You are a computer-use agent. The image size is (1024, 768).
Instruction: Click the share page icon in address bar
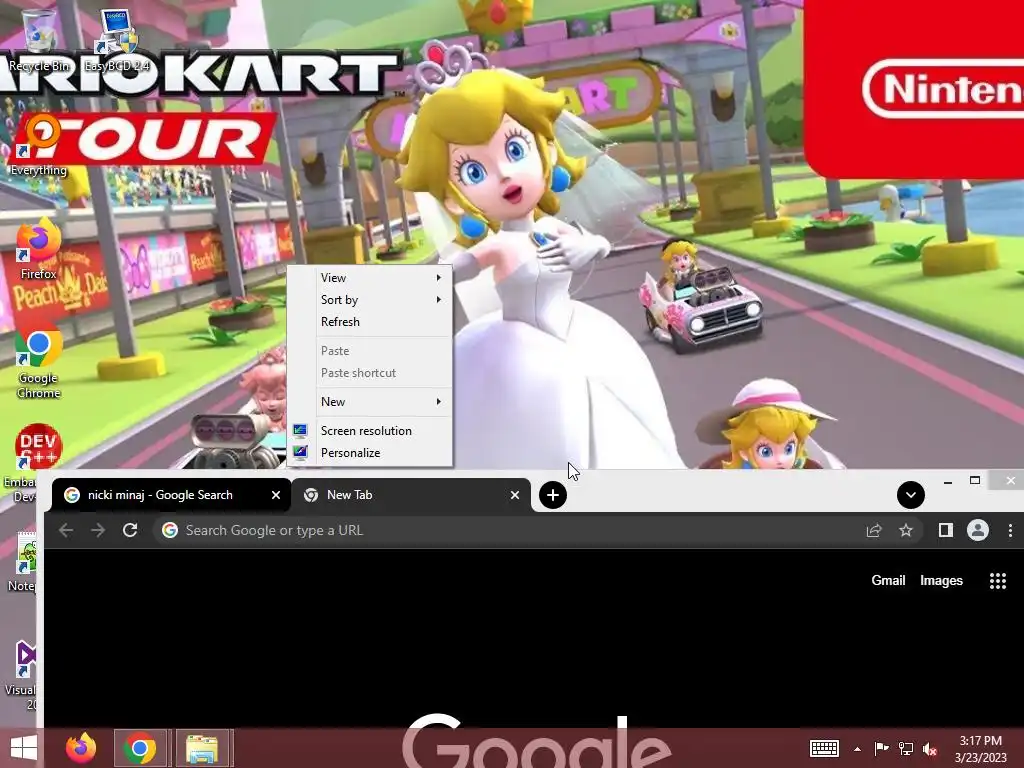pos(874,530)
